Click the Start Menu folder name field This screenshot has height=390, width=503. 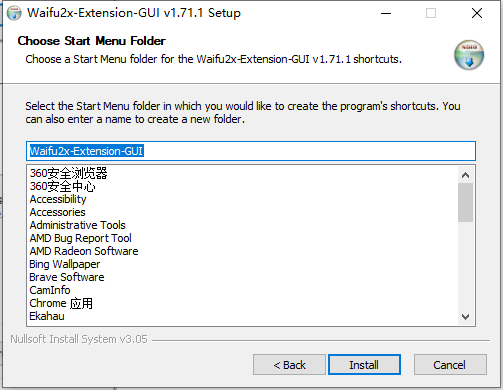click(251, 151)
